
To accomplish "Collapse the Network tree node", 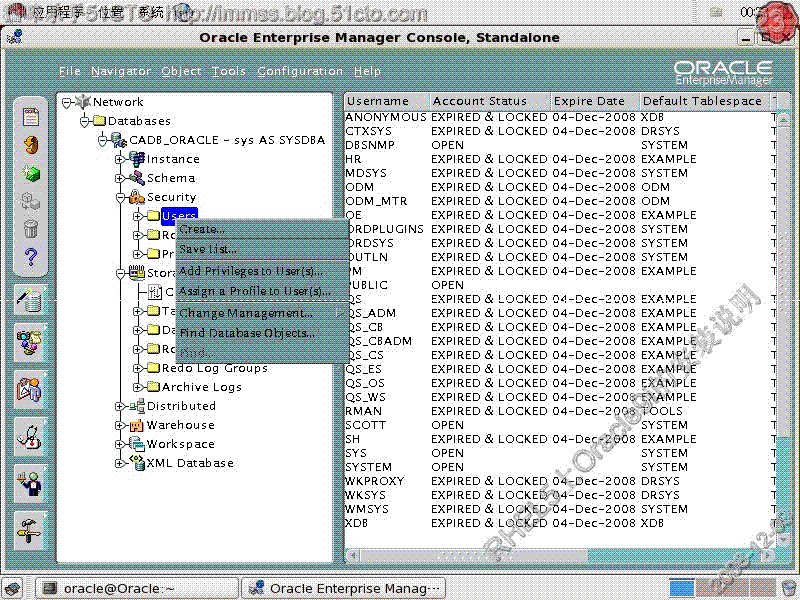I will tap(67, 103).
